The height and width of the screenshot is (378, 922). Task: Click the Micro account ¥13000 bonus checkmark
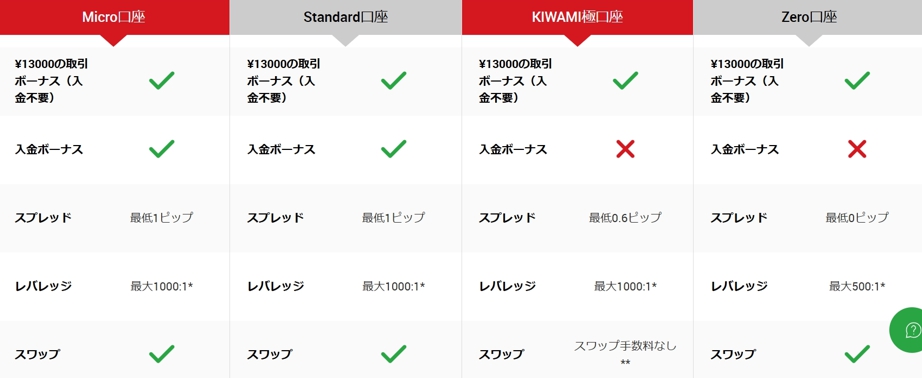pyautogui.click(x=161, y=81)
